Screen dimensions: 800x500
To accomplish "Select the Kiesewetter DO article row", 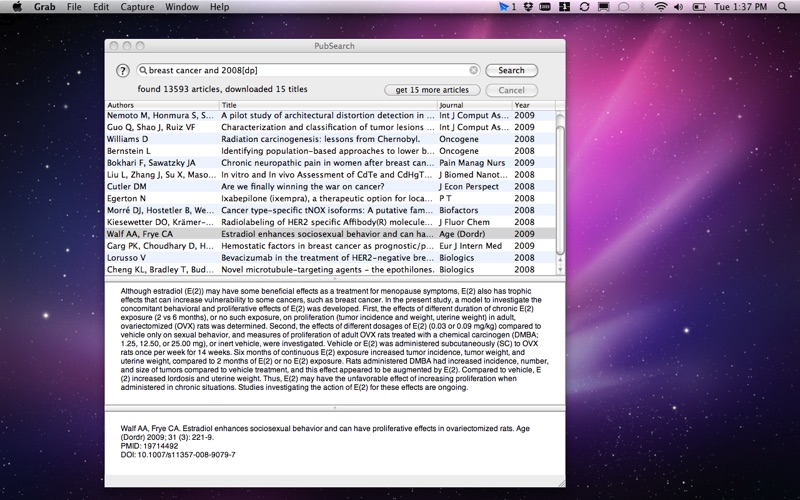I will (330, 222).
